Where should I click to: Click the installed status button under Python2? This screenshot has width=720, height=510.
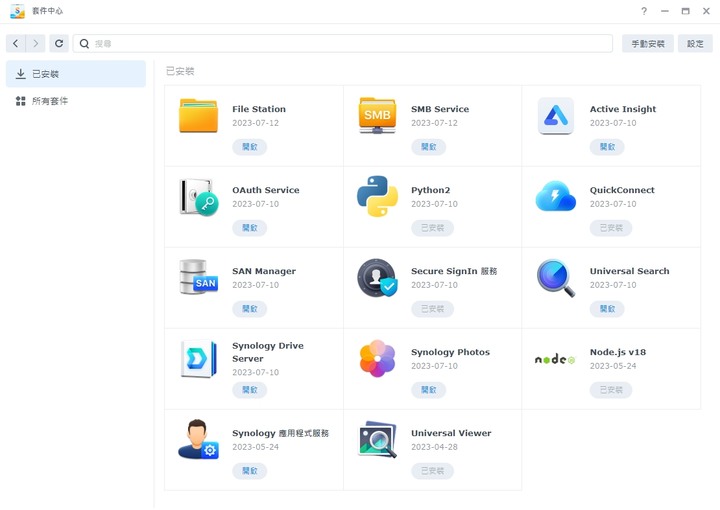pos(433,228)
